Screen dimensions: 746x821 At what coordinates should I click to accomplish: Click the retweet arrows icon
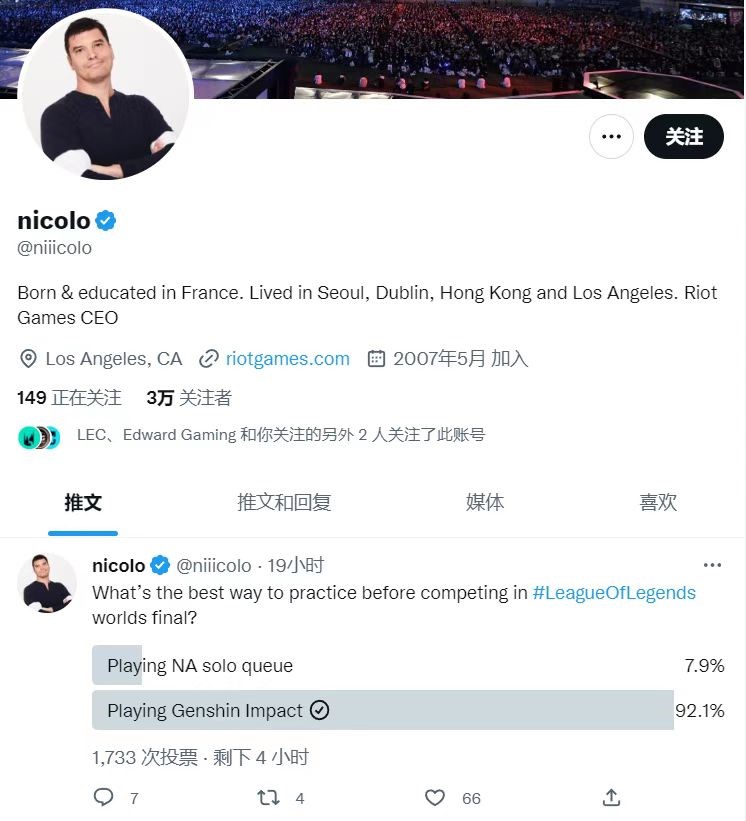(x=268, y=797)
